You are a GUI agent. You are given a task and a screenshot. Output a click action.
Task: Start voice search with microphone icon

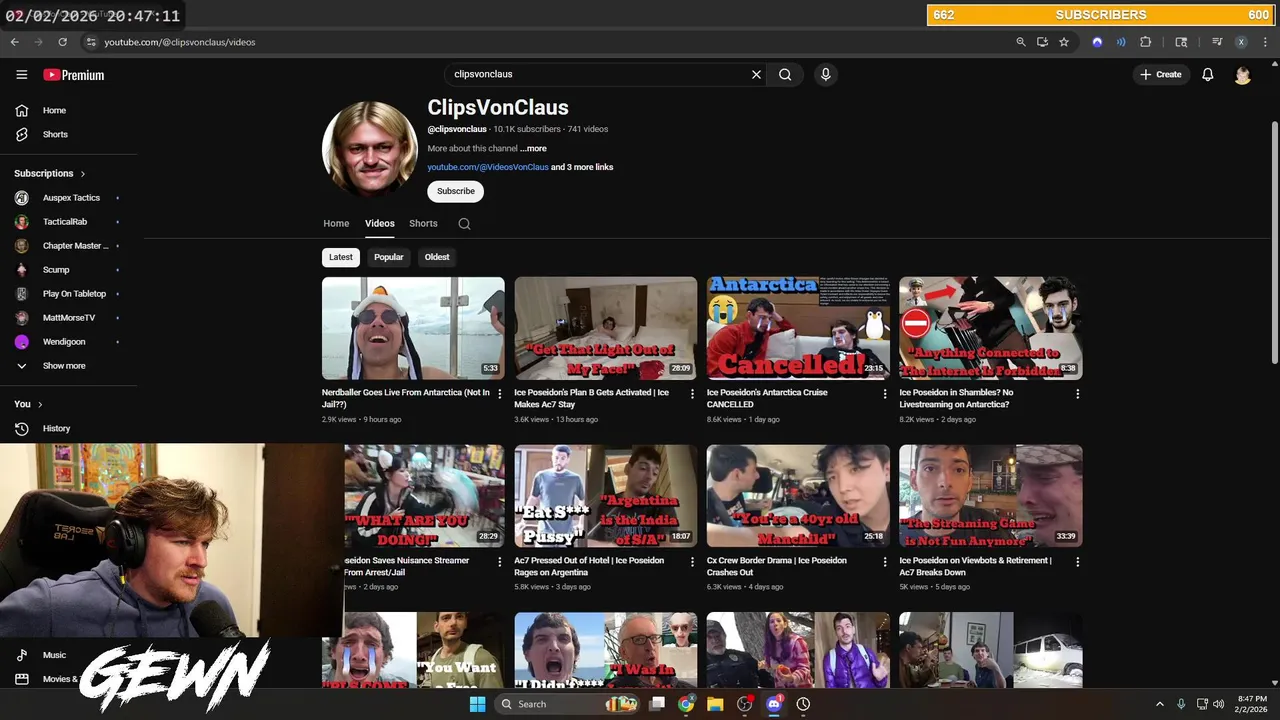pyautogui.click(x=825, y=74)
